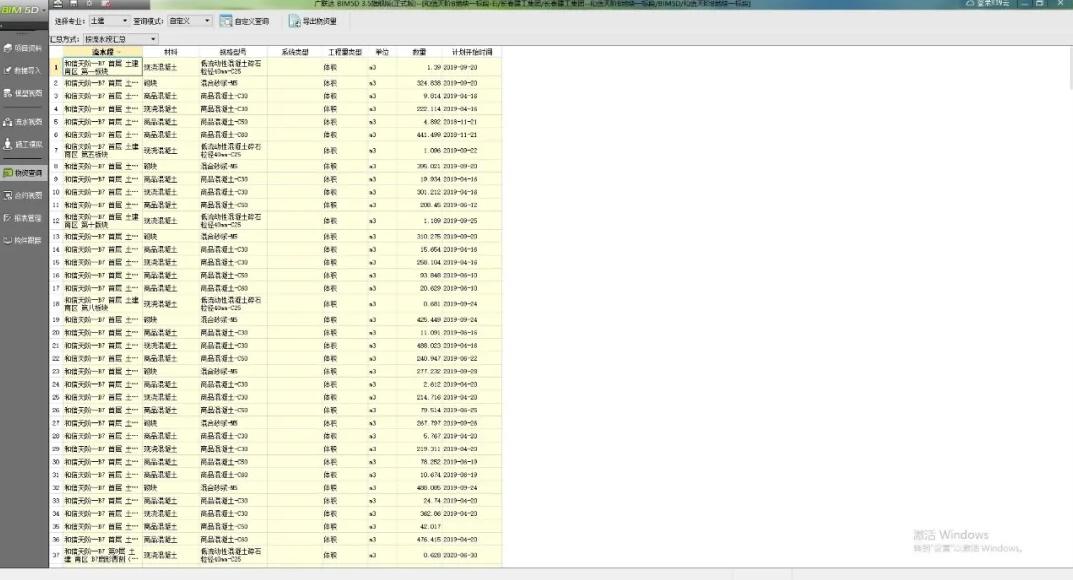This screenshot has height=580, width=1073.
Task: Click quantity cell 395.021
Action: click(x=419, y=166)
